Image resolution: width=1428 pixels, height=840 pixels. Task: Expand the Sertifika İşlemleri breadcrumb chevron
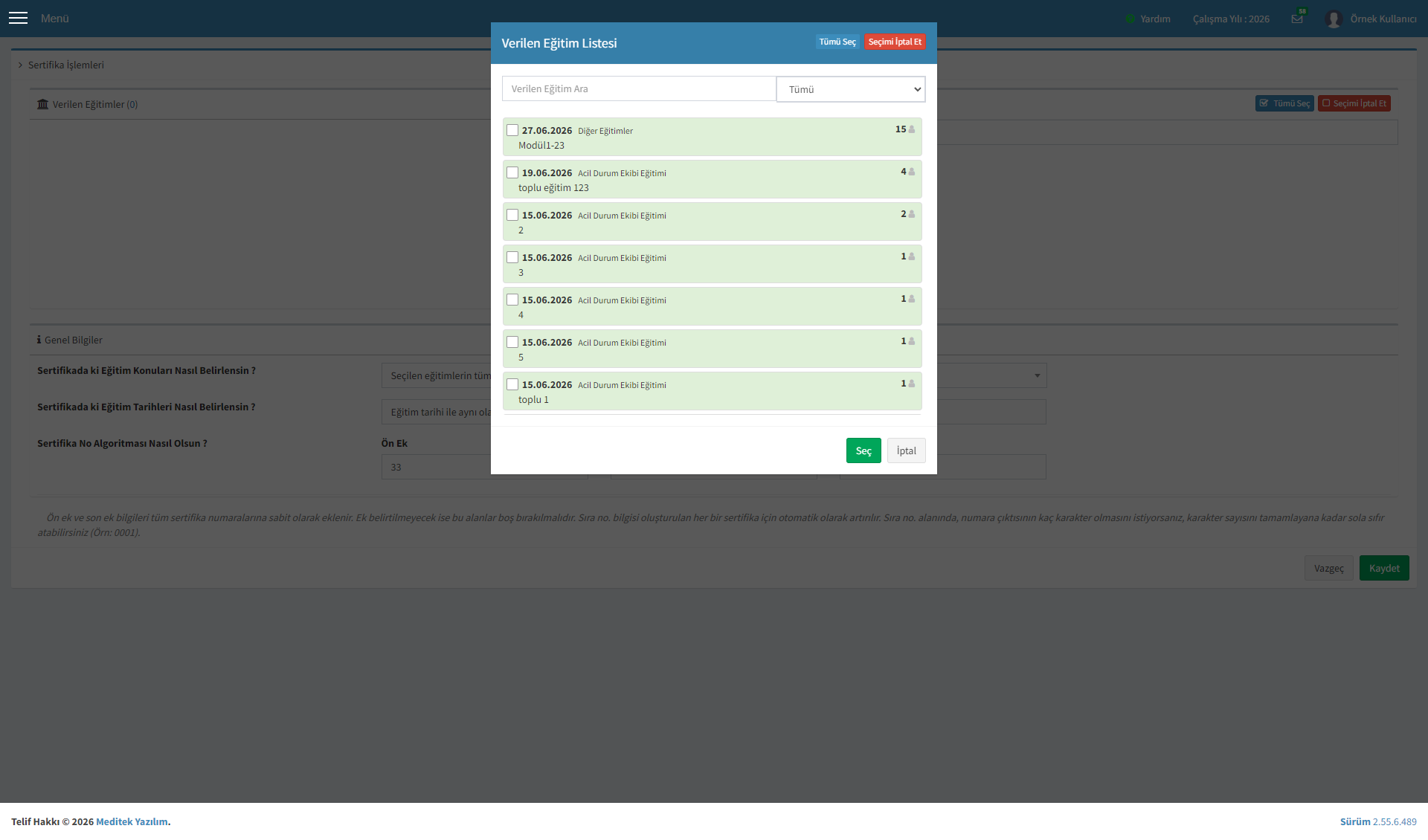(20, 65)
